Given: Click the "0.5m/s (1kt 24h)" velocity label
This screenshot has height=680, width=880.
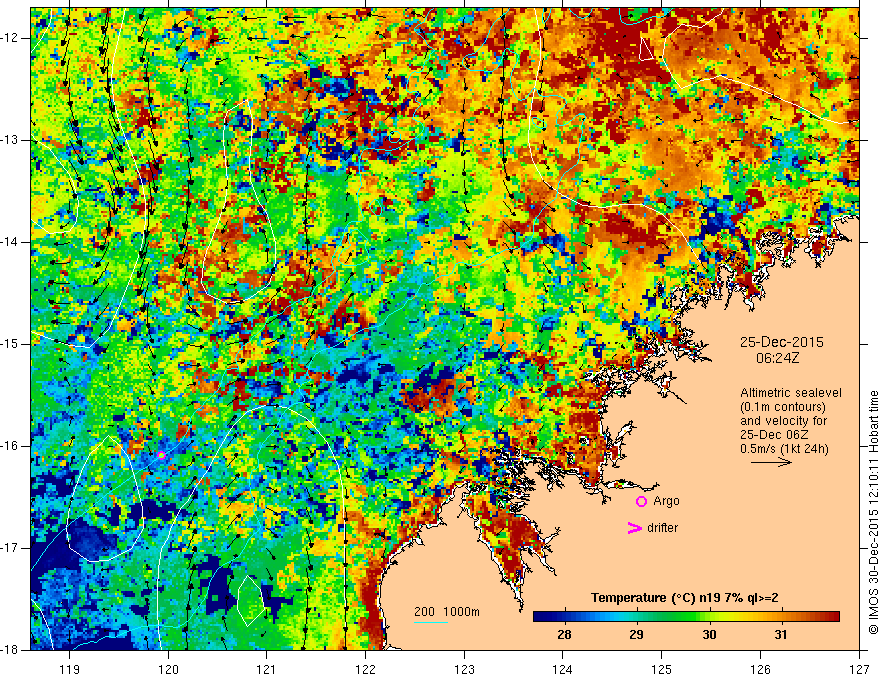Looking at the screenshot, I should coord(784,448).
